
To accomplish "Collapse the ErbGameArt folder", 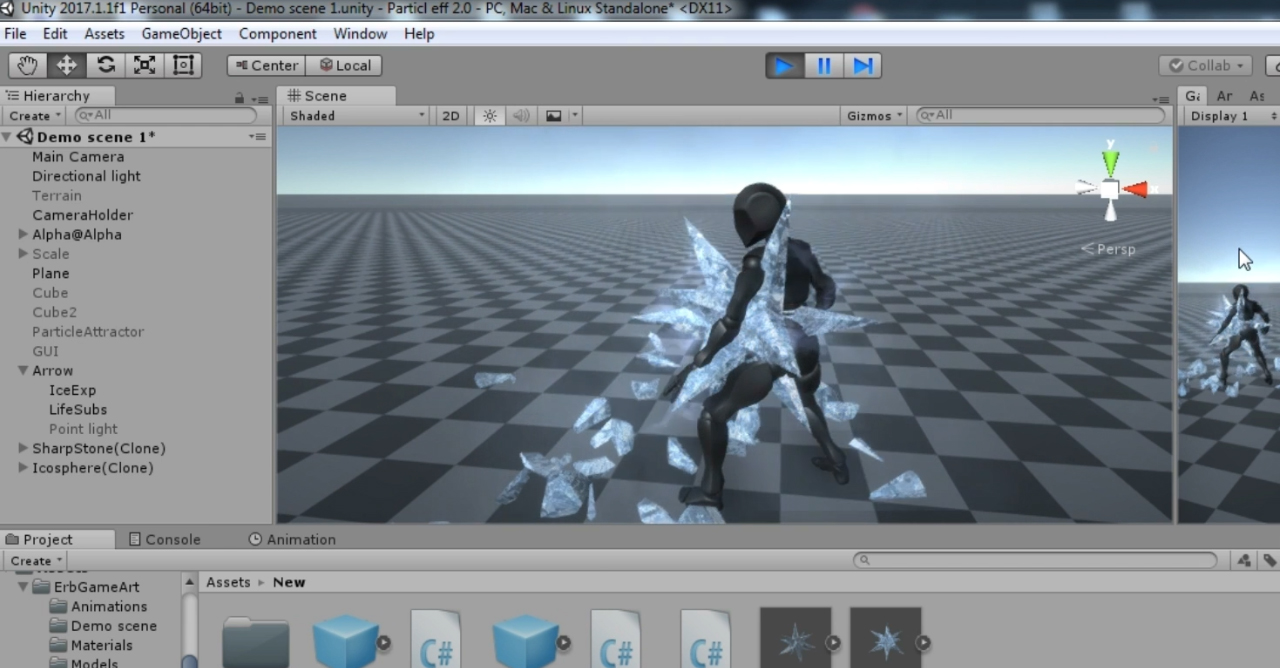I will pos(23,587).
